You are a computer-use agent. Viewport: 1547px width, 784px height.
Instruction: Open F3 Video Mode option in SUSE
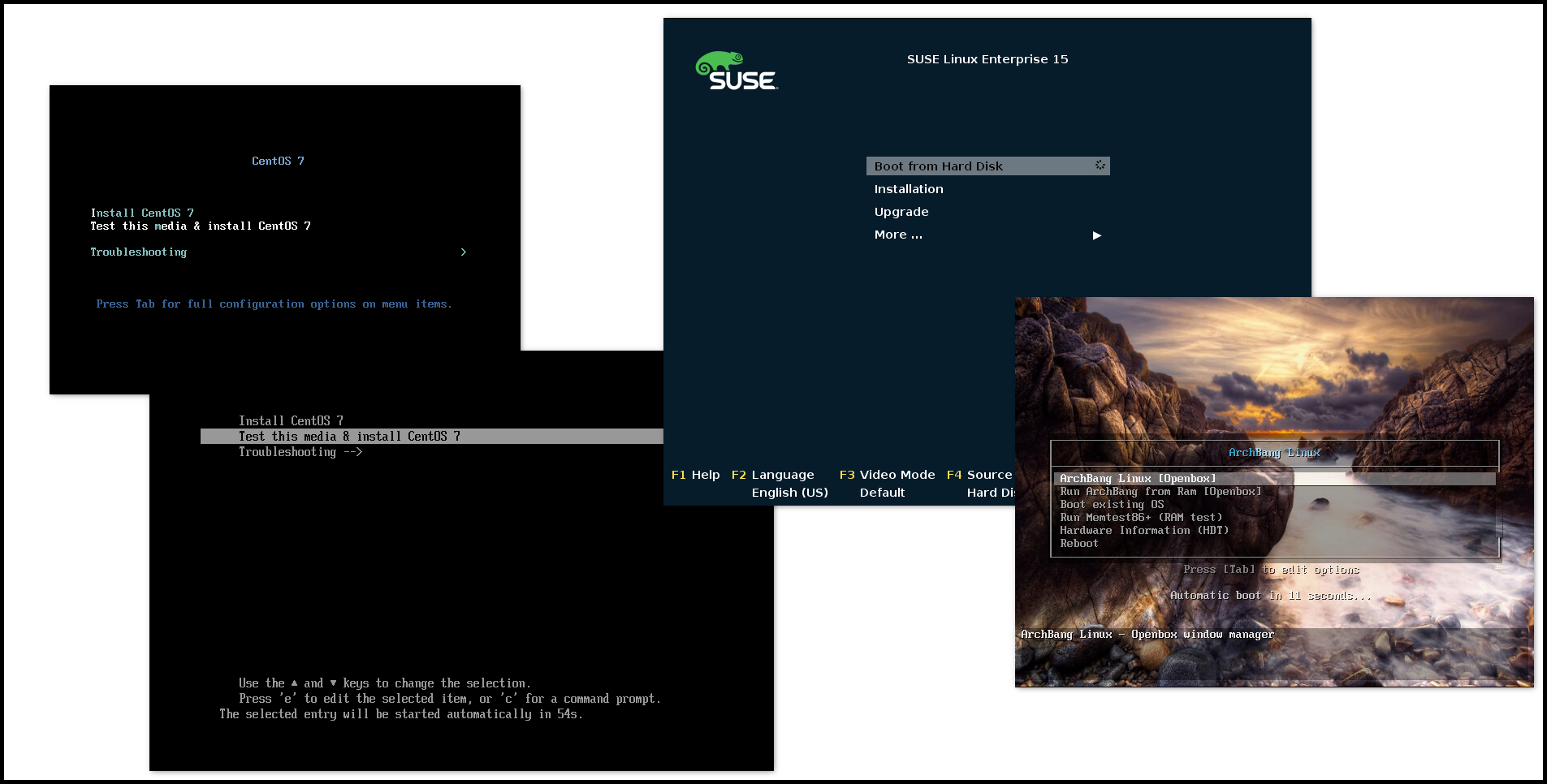click(887, 475)
